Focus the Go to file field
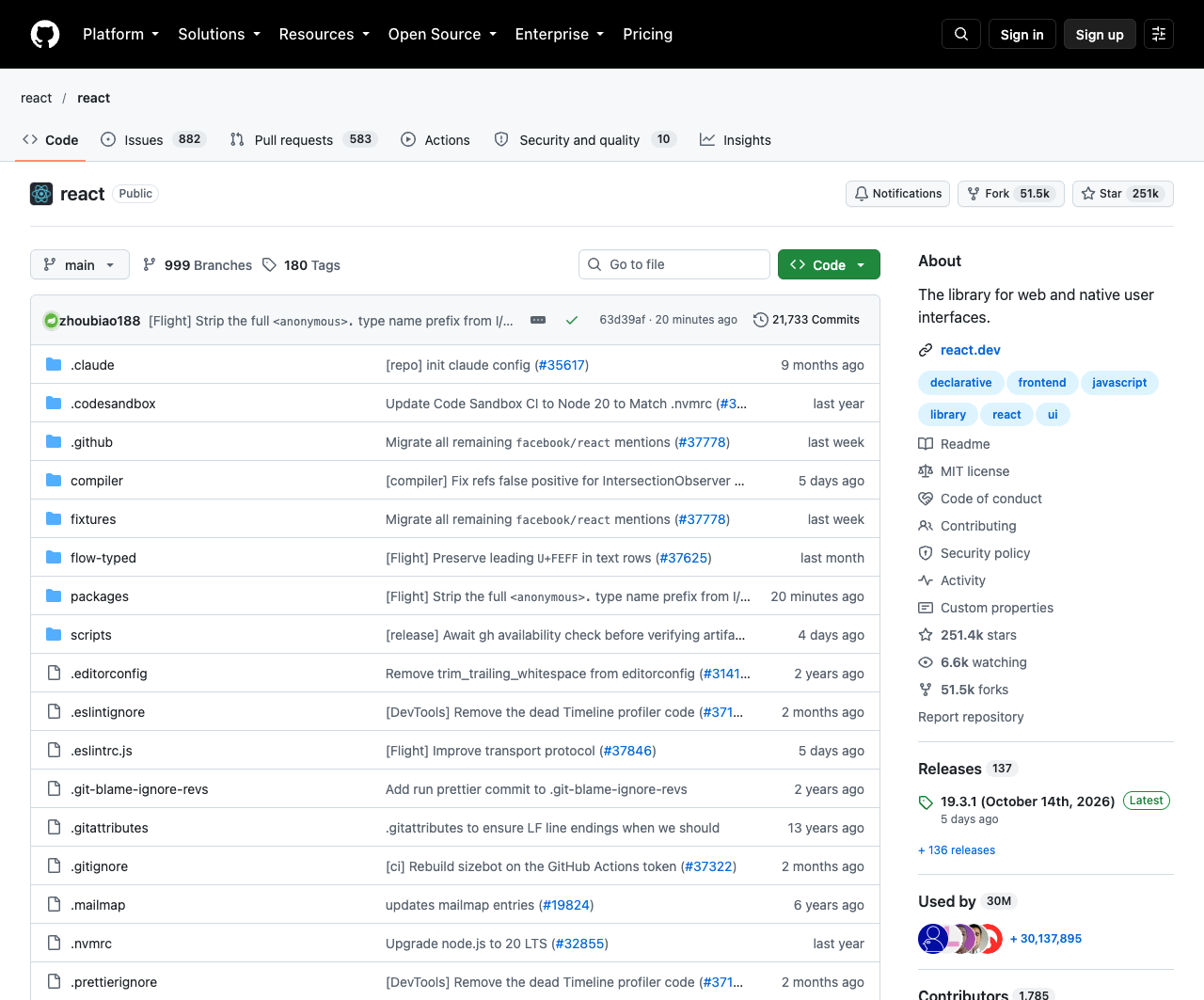This screenshot has height=1000, width=1204. coord(674,264)
